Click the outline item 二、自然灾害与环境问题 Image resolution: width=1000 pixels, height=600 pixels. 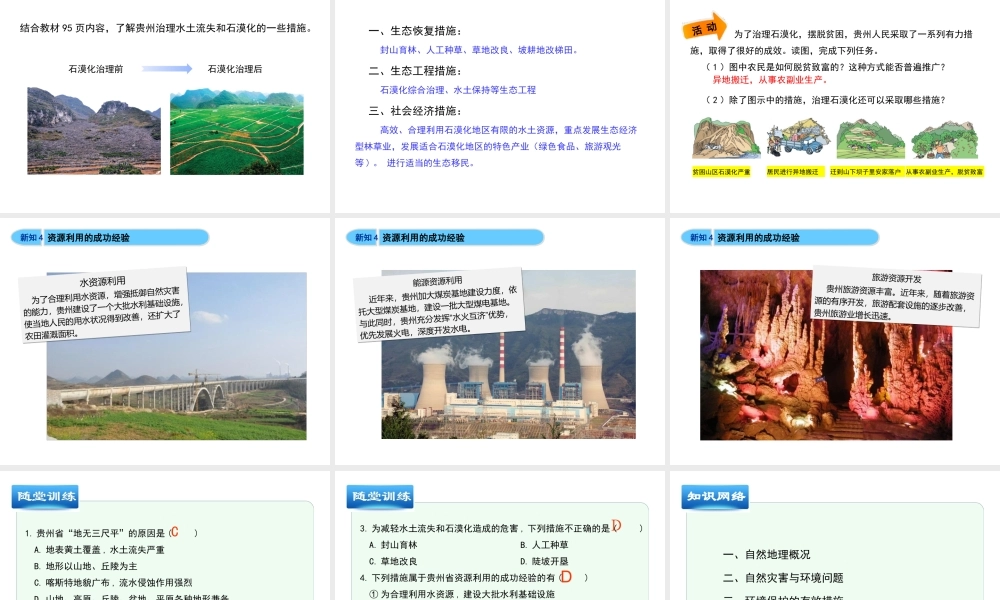tap(783, 578)
